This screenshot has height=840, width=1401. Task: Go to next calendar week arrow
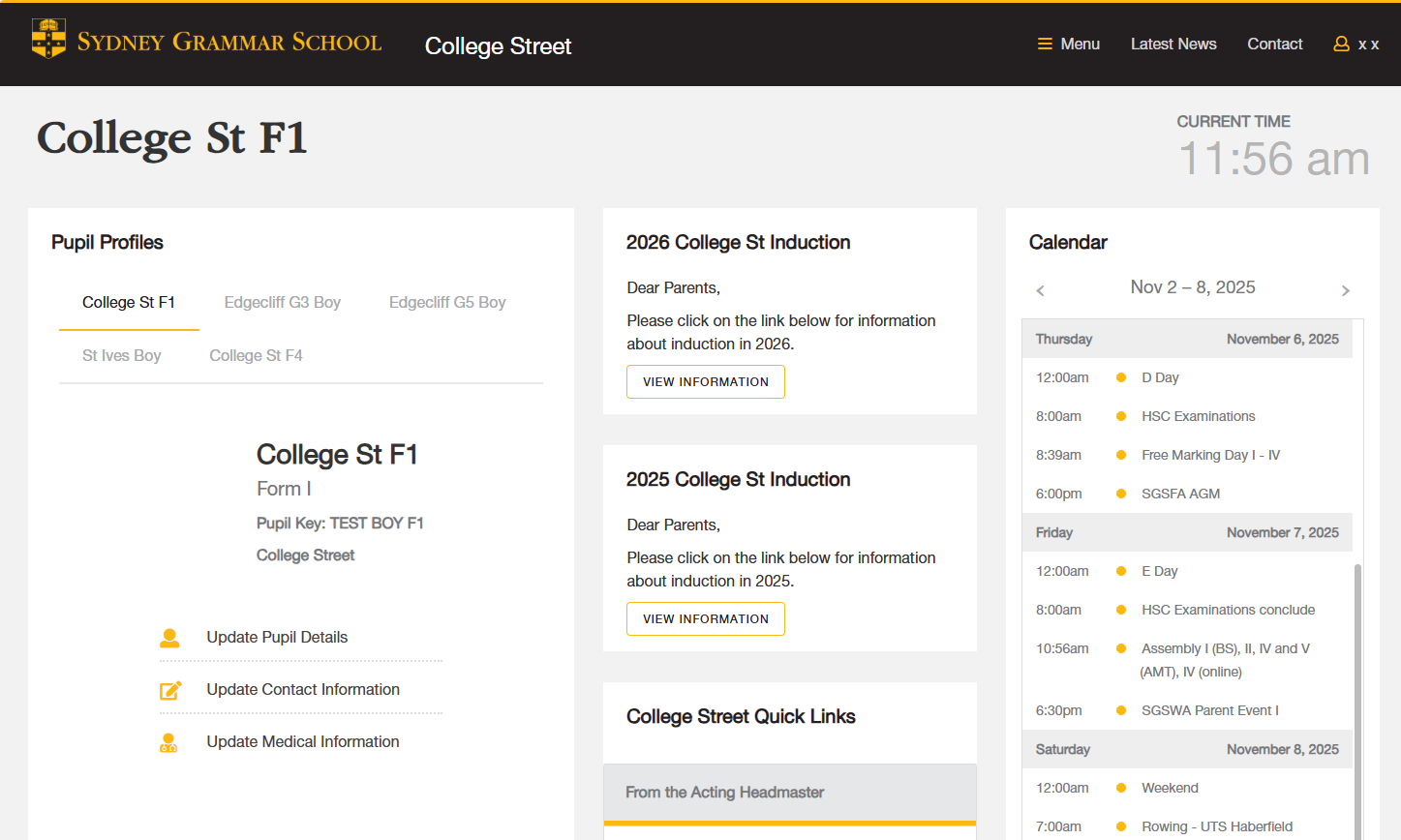tap(1345, 290)
